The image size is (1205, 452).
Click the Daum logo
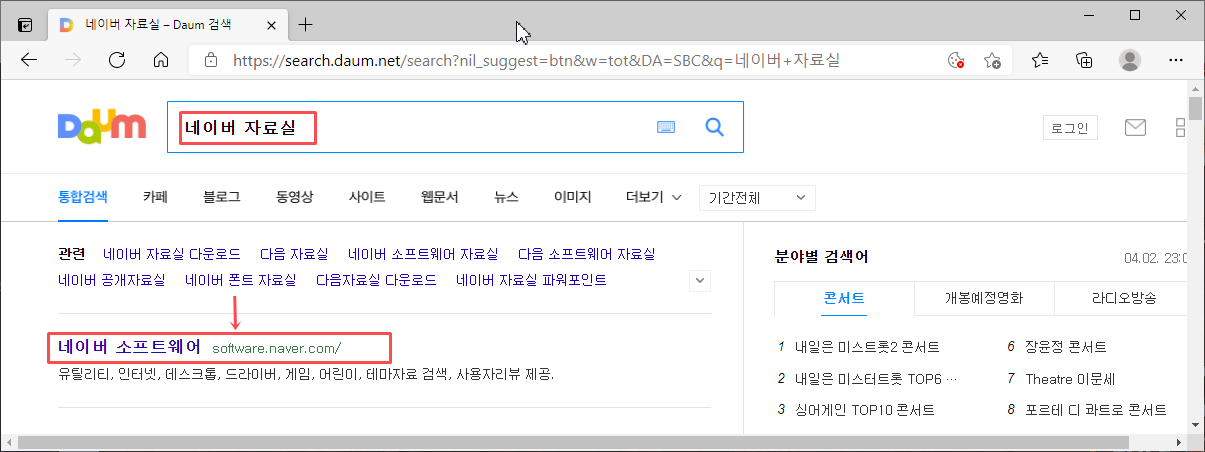102,126
